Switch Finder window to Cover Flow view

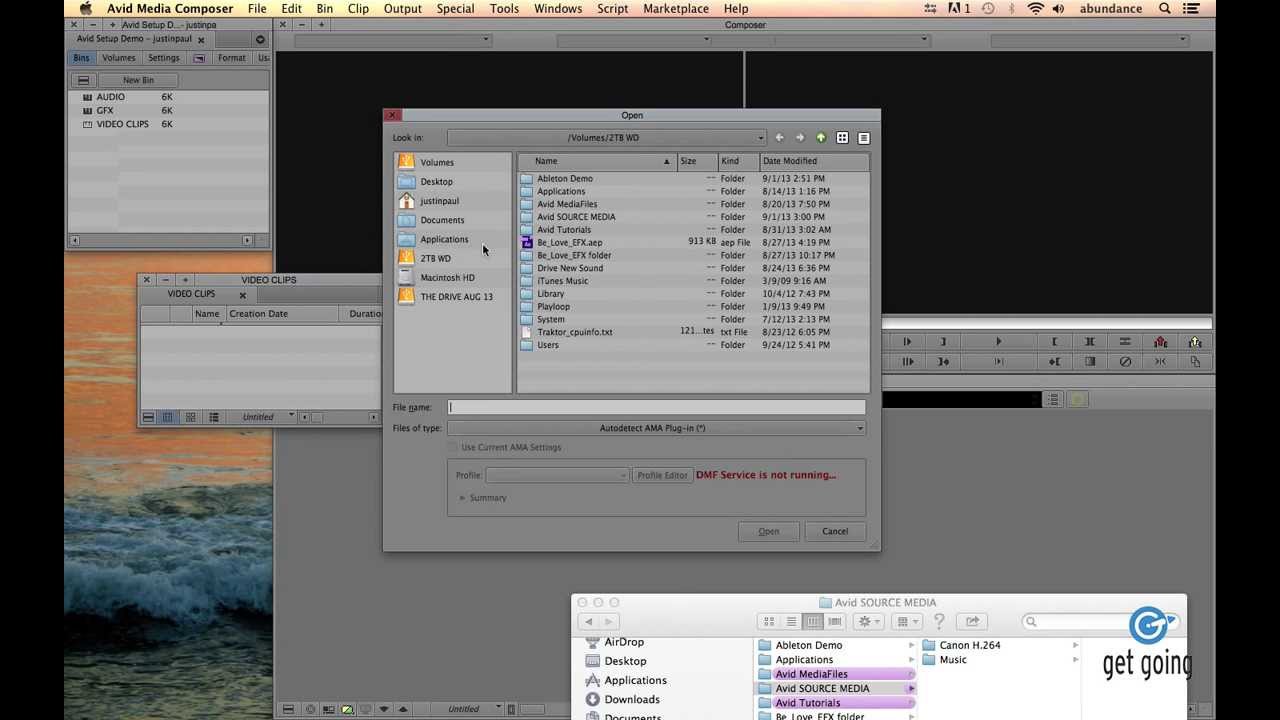tap(836, 622)
